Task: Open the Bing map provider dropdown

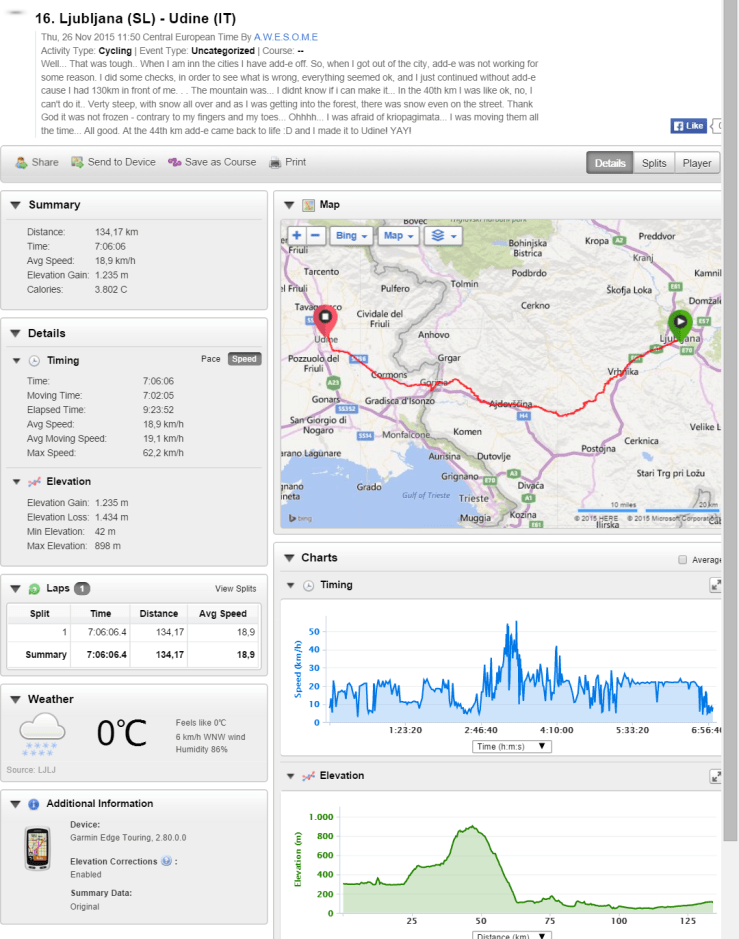Action: coord(351,236)
